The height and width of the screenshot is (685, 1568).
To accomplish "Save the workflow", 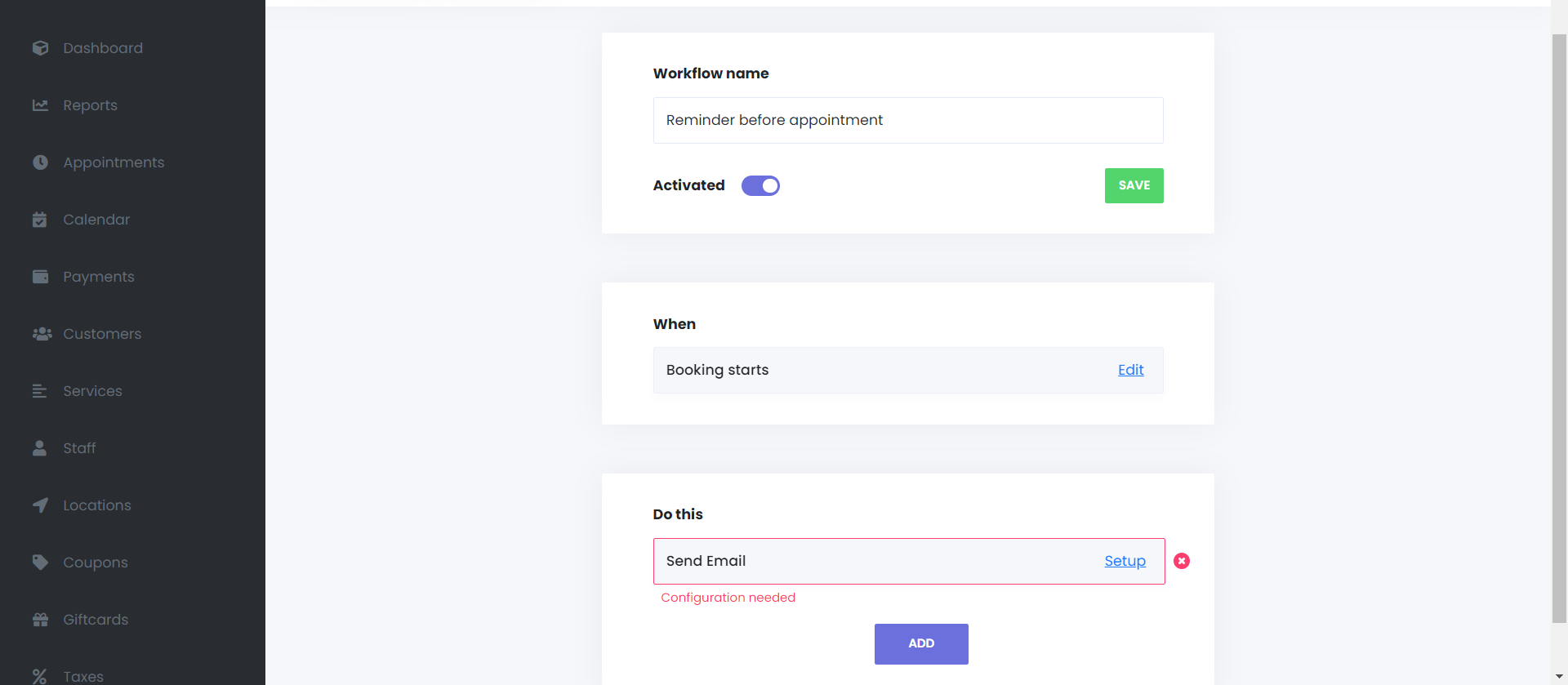I will coord(1134,185).
